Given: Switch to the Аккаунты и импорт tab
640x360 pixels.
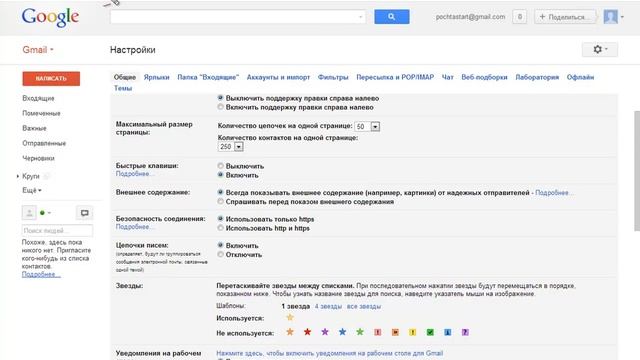Looking at the screenshot, I should click(278, 77).
